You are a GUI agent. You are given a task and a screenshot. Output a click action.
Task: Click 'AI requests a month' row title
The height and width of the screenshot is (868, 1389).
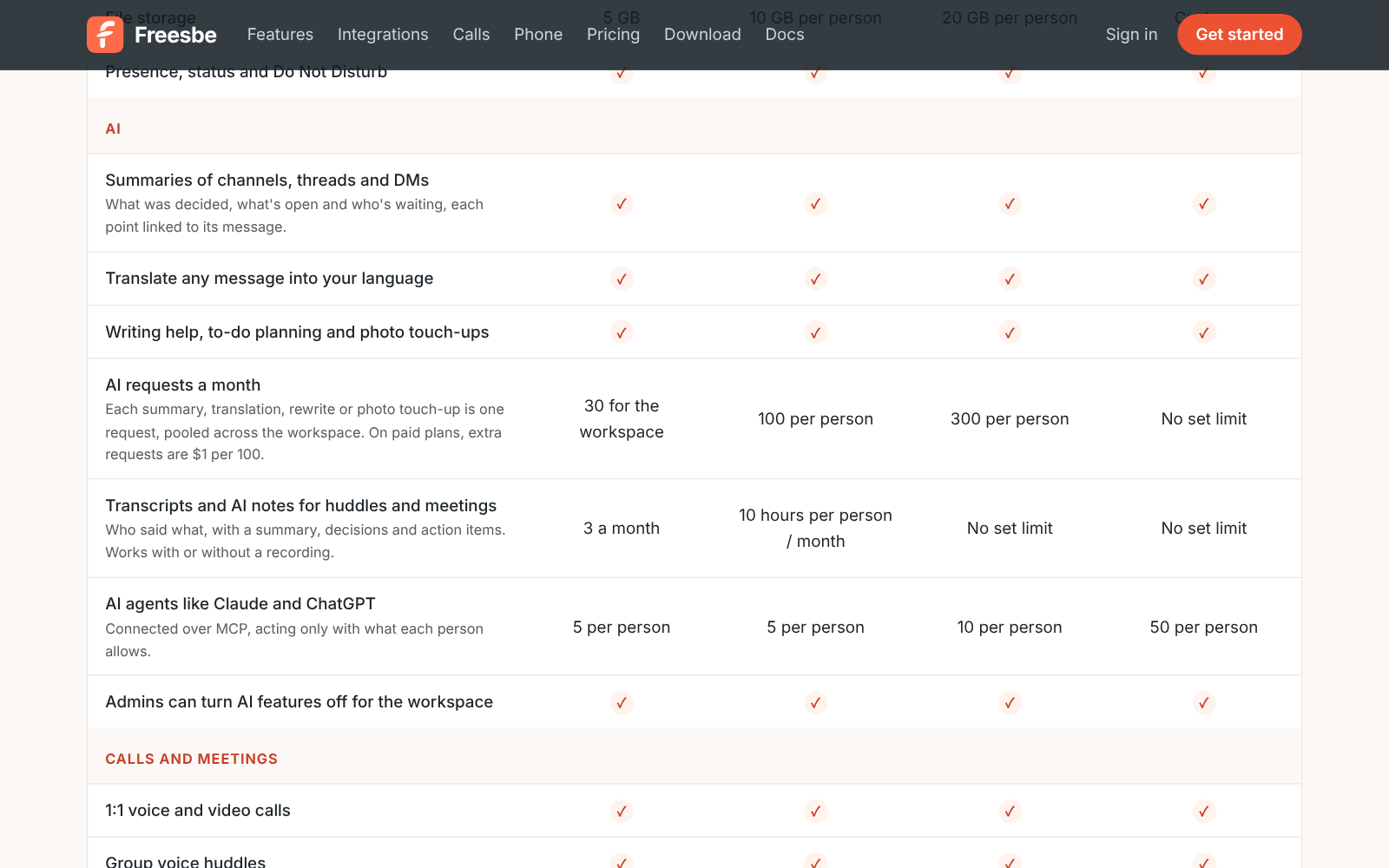[x=183, y=385]
